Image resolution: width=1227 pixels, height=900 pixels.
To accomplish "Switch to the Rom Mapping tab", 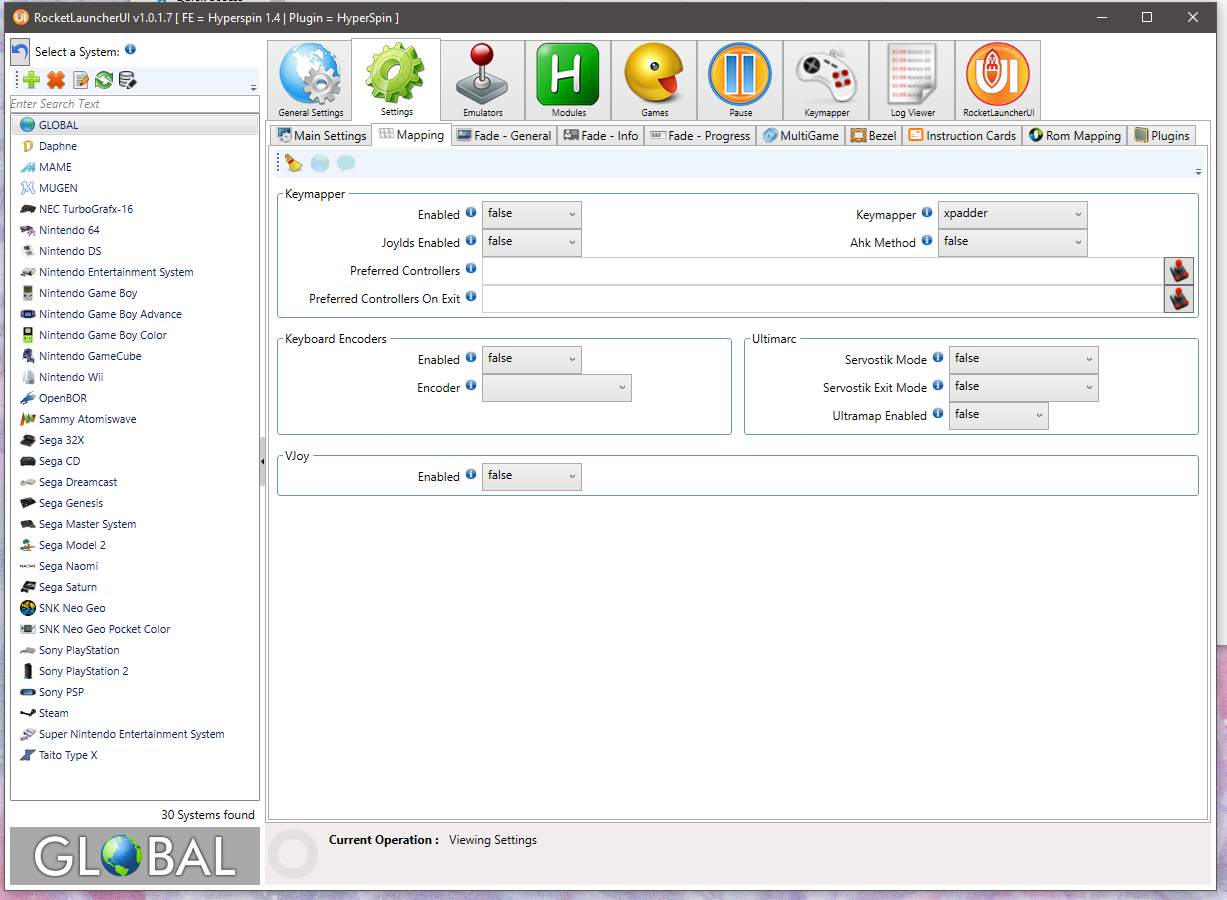I will tap(1075, 136).
